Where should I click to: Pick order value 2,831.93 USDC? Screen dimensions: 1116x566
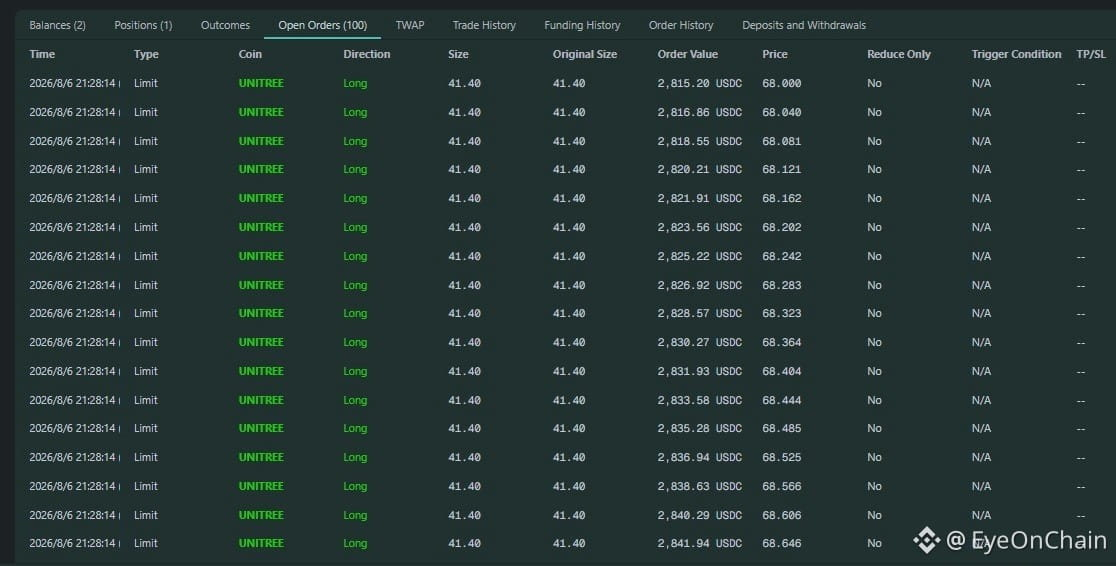point(700,371)
